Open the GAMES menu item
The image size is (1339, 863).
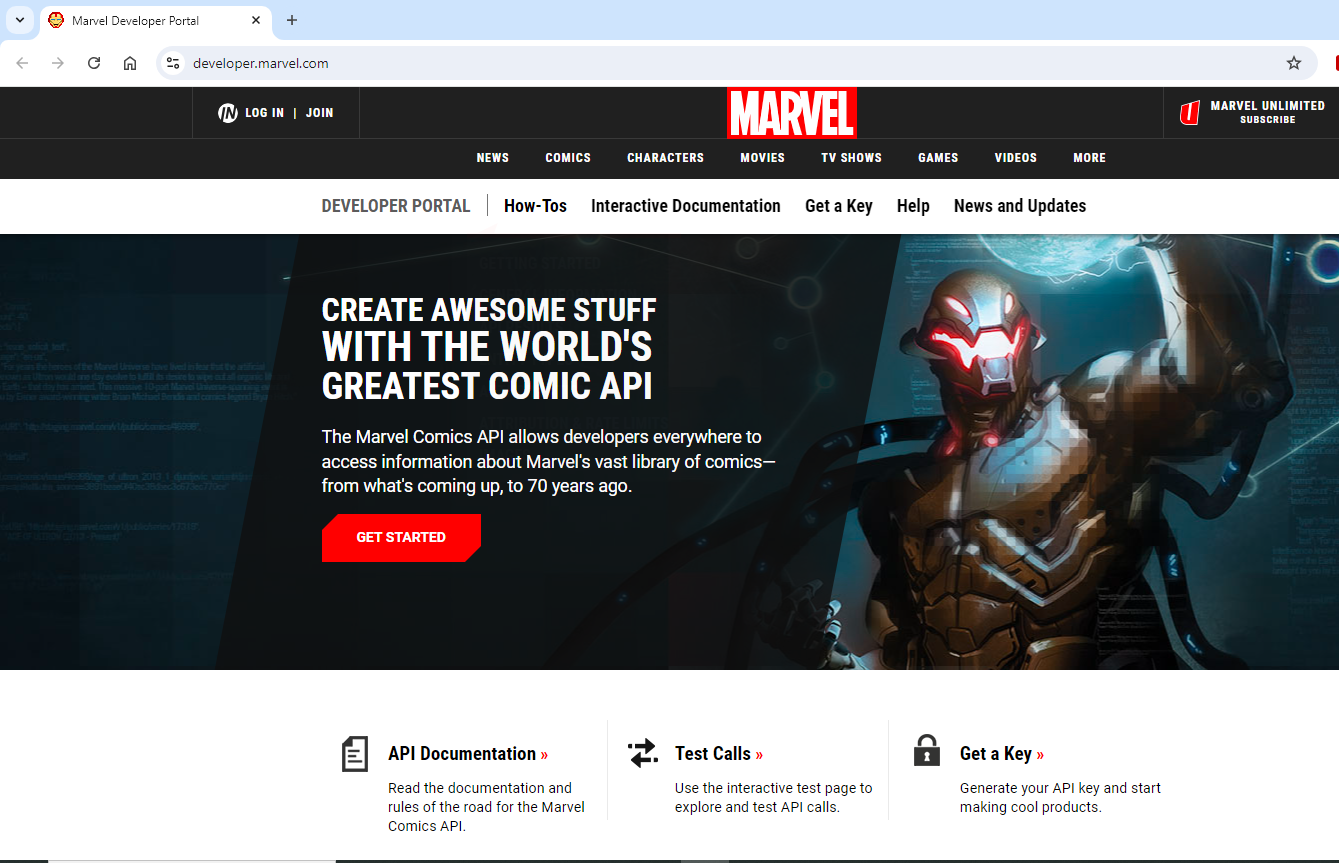[938, 158]
